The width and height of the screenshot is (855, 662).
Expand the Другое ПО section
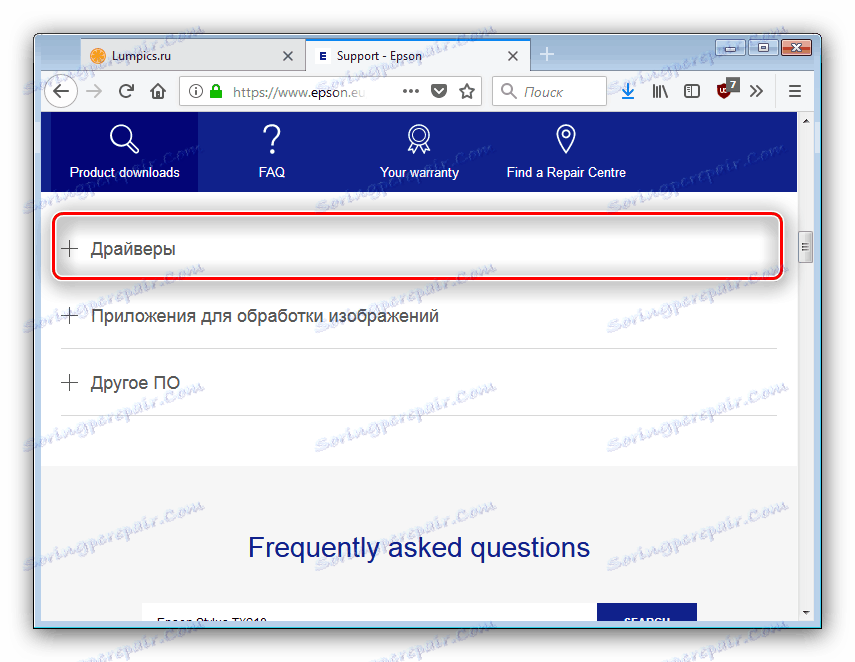tap(418, 382)
